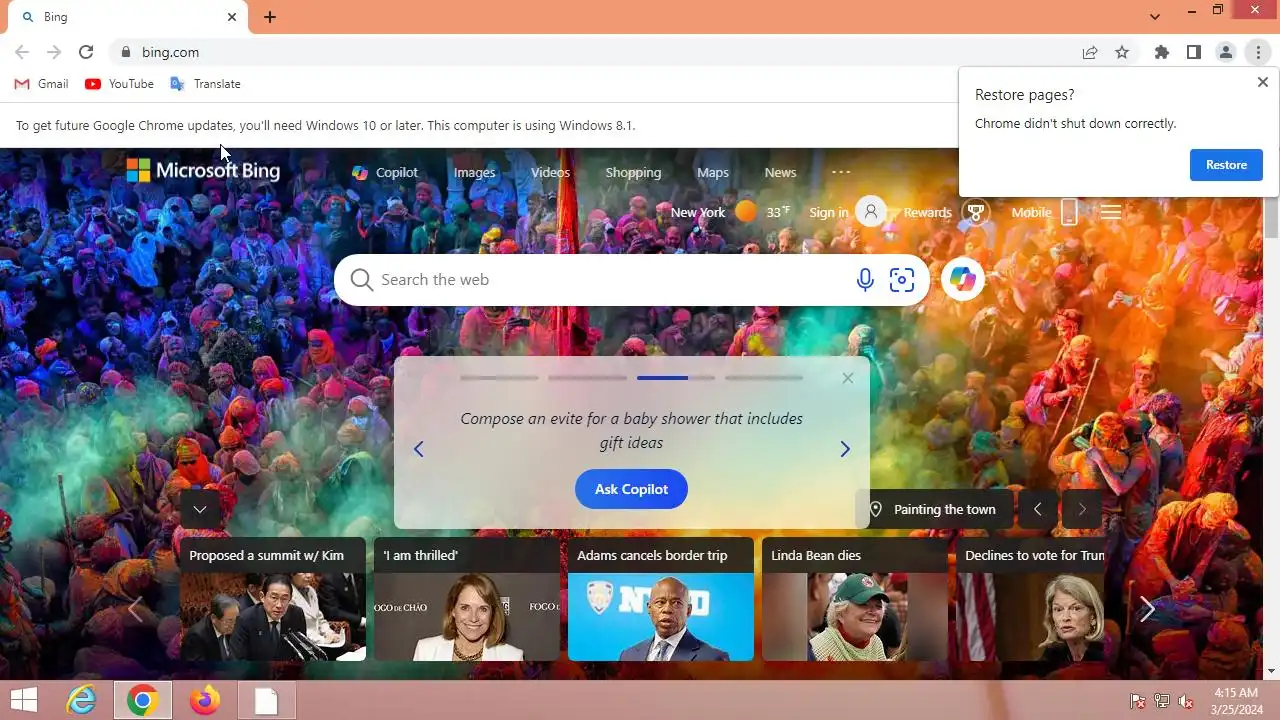Open tab search dropdown arrow

[x=1155, y=17]
